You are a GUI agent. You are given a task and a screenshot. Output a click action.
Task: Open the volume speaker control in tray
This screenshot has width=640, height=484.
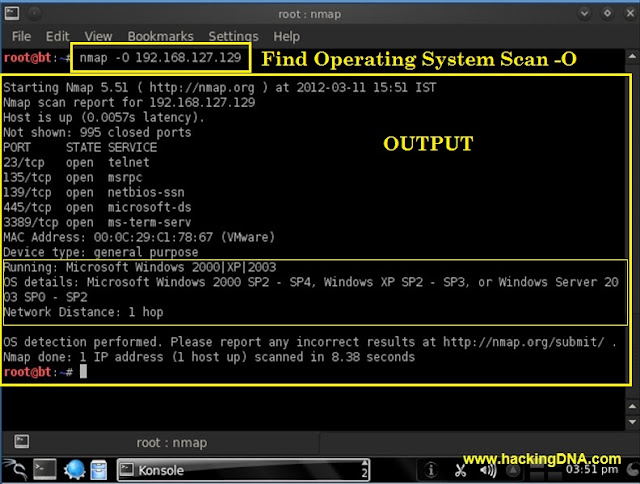pos(488,471)
